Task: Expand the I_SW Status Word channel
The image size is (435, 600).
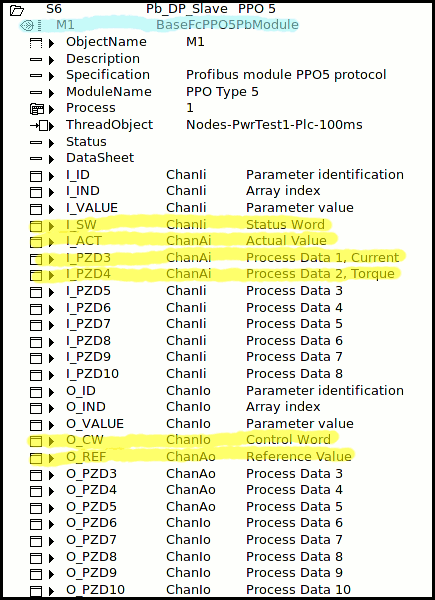Action: click(52, 226)
